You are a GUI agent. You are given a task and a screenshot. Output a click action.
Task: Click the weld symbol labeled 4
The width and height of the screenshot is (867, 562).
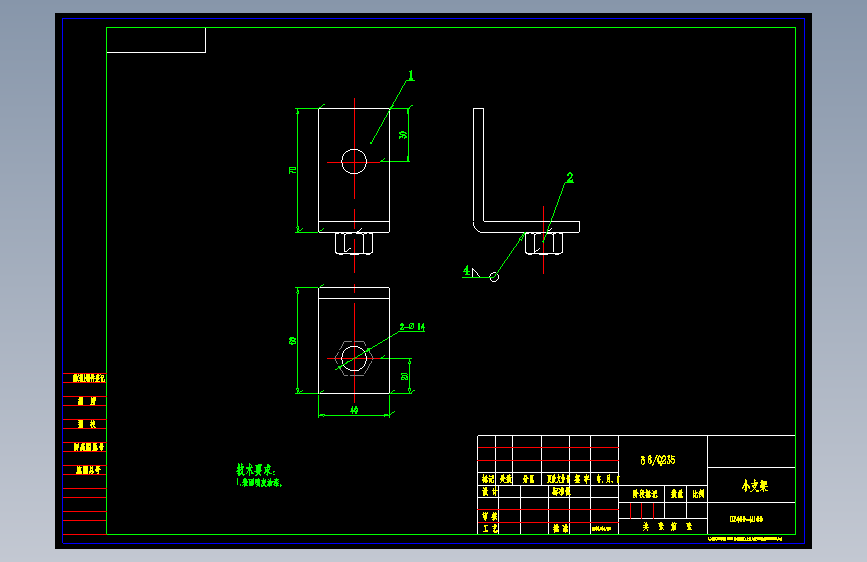[472, 272]
